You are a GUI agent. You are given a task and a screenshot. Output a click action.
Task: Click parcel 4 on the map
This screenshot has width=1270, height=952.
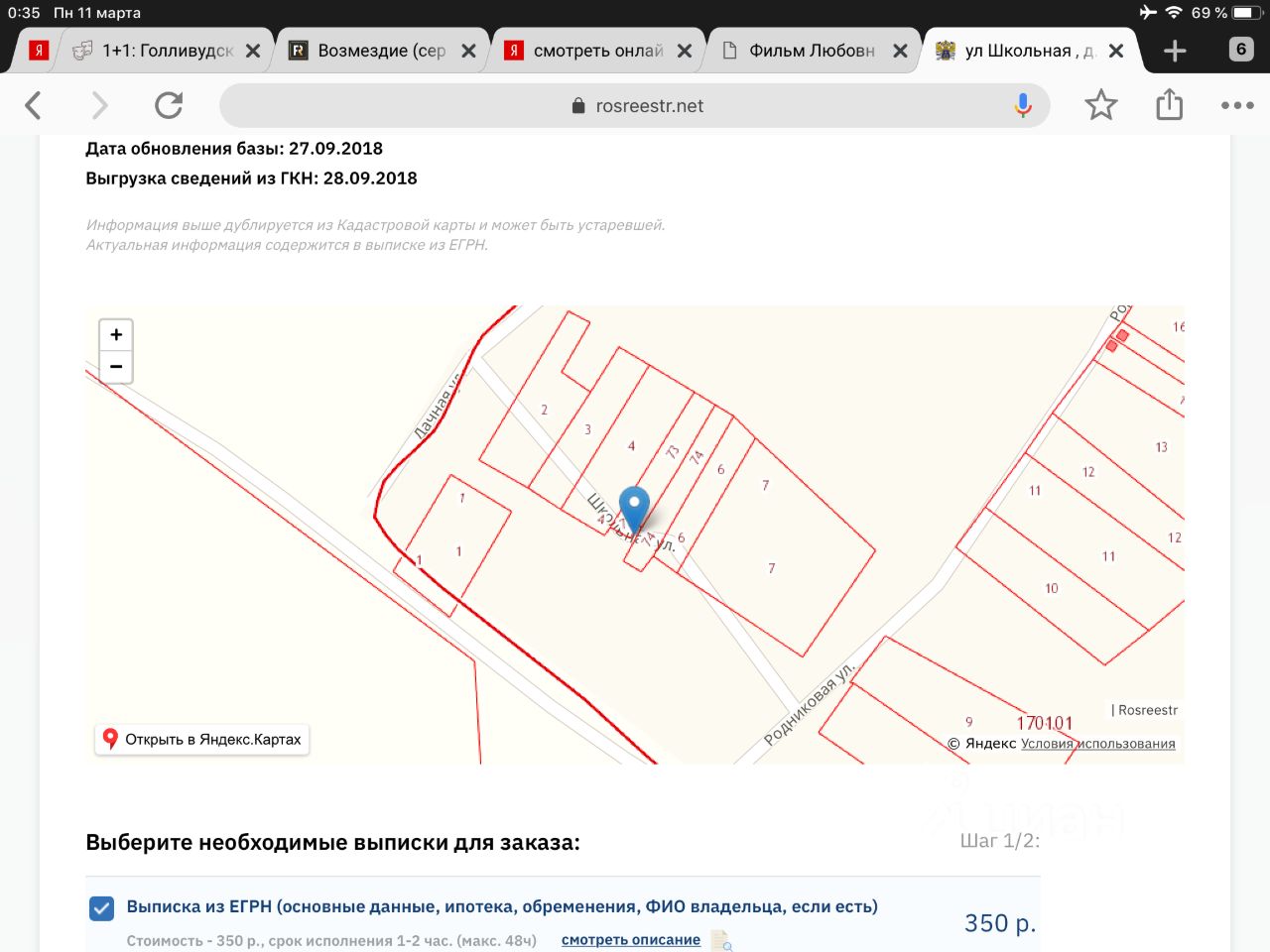tap(631, 446)
